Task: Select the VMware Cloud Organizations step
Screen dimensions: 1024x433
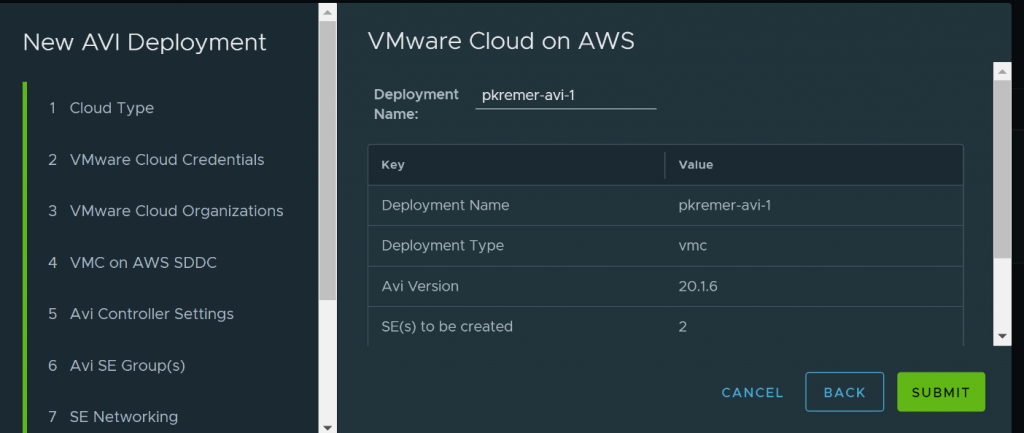Action: tap(176, 211)
